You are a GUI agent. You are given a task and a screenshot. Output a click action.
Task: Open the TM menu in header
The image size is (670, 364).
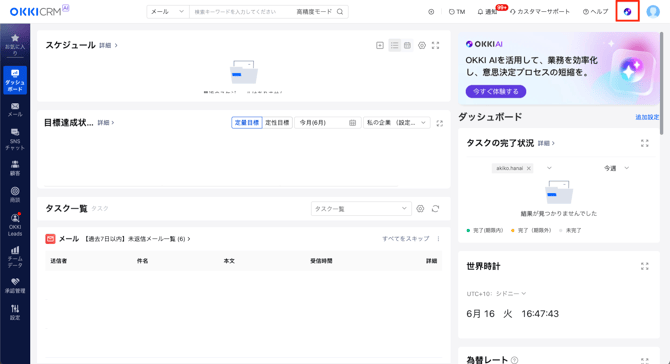coord(457,12)
